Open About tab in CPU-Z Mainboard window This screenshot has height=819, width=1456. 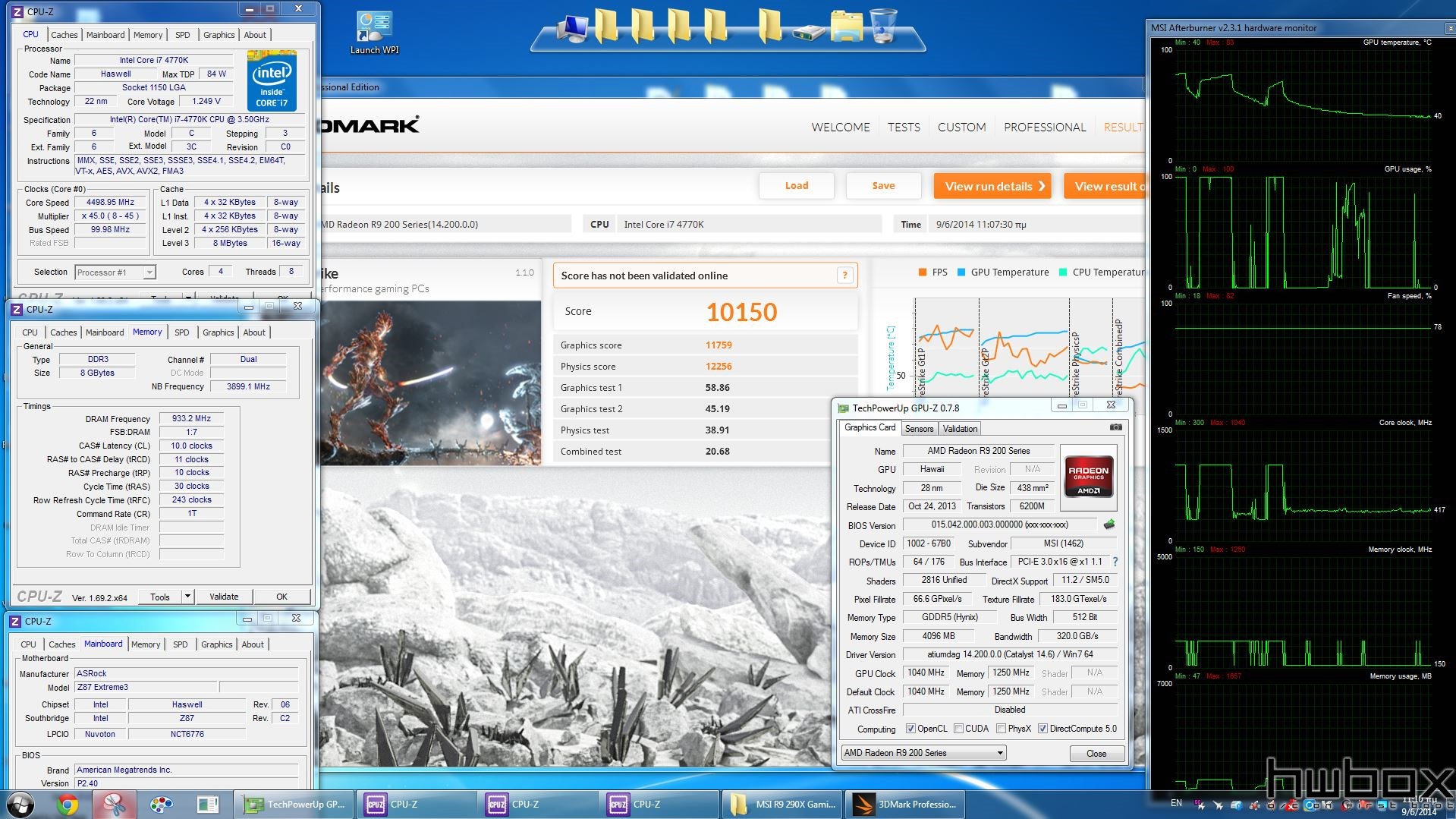pos(253,644)
